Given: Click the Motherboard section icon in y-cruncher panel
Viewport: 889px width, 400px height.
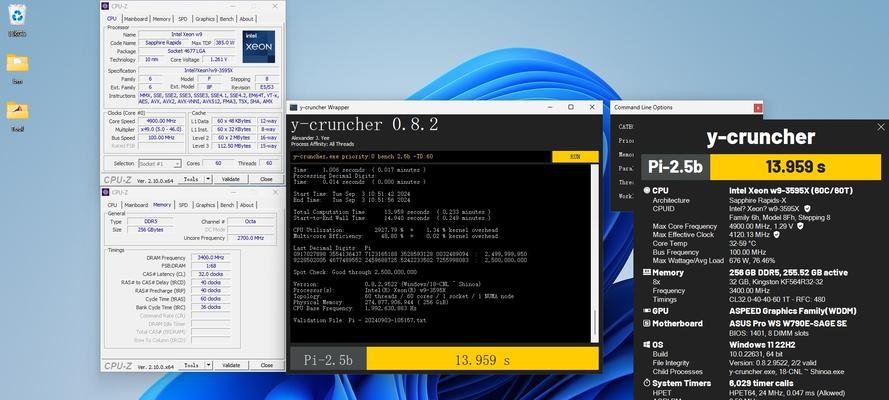Looking at the screenshot, I should click(x=646, y=324).
